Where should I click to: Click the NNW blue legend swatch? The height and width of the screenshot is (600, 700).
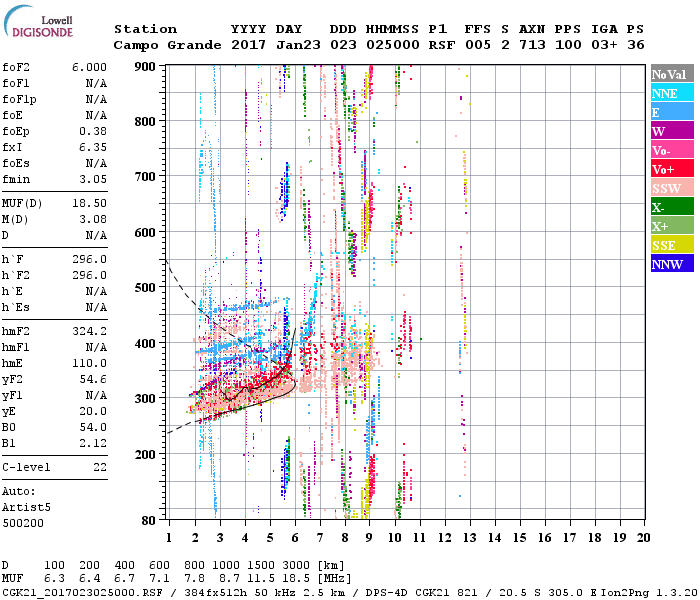[x=670, y=264]
